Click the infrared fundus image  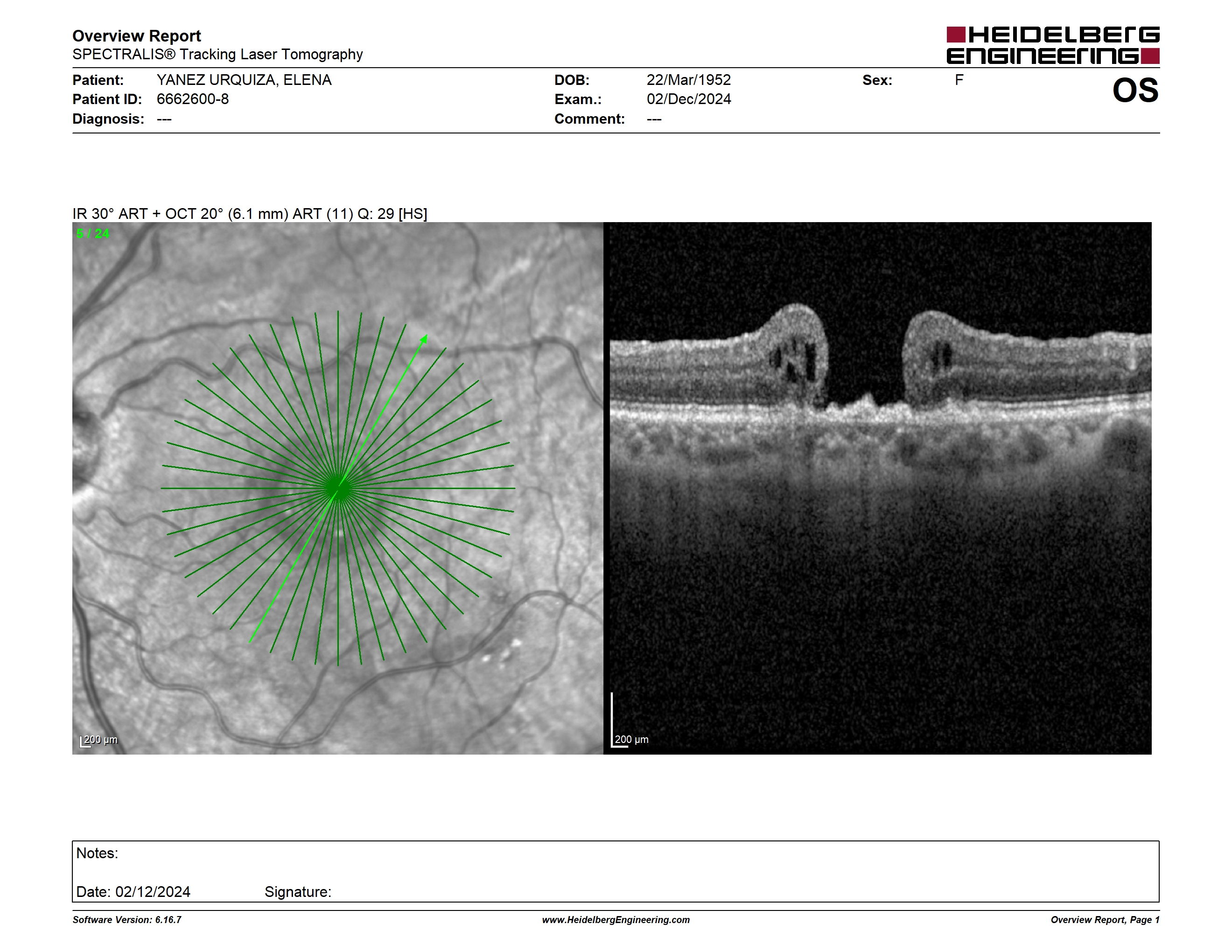(337, 488)
